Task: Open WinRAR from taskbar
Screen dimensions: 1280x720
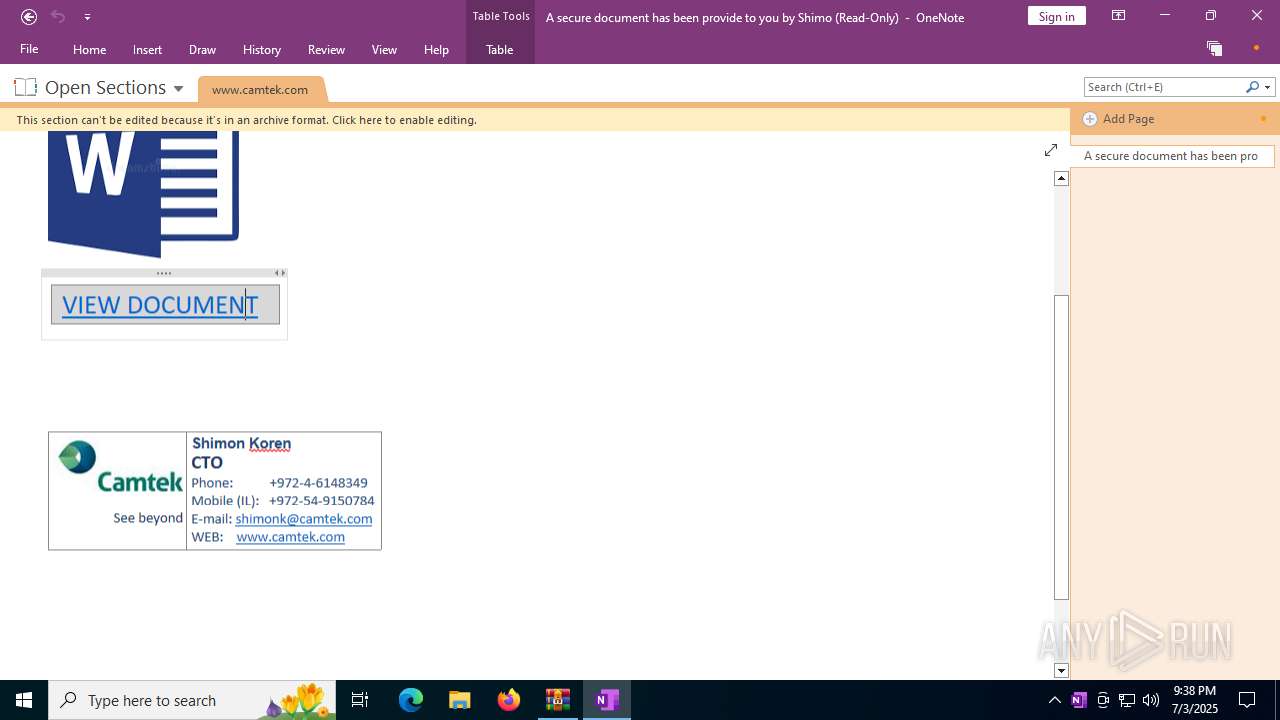Action: (558, 700)
